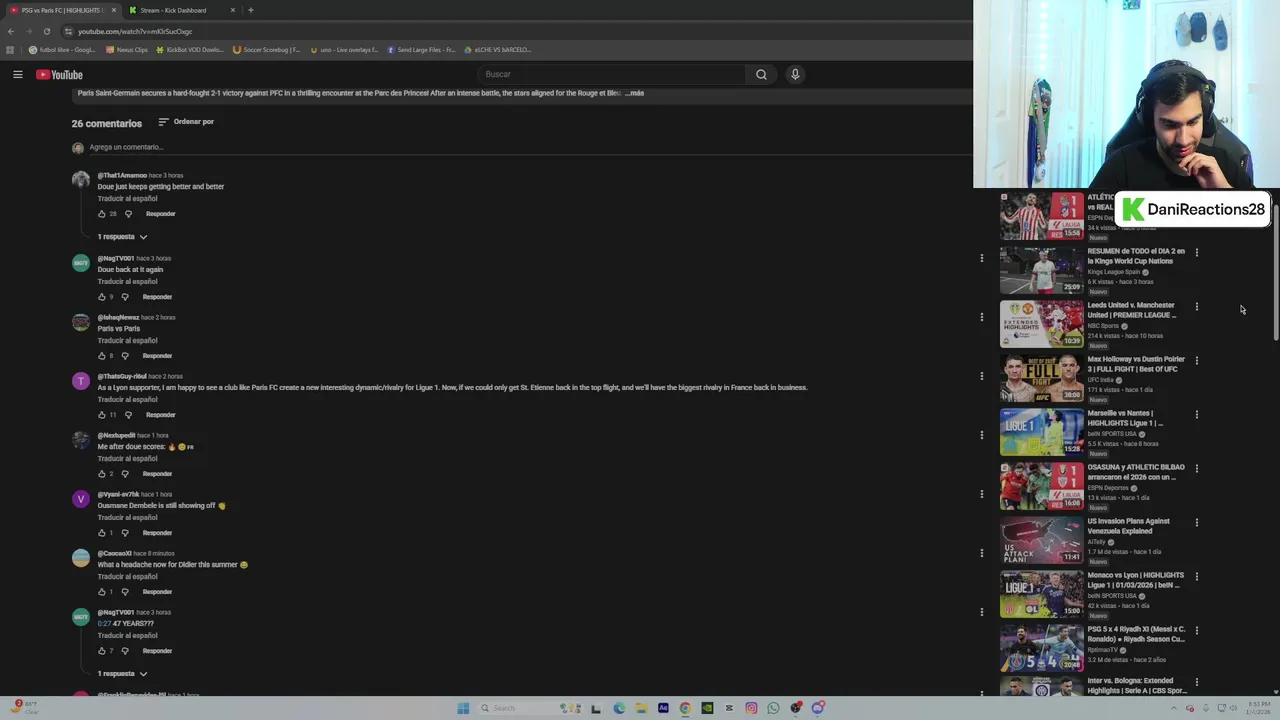Open the Max Holloway vs Dustin Poirier thumbnail
The image size is (1280, 720).
(1041, 377)
